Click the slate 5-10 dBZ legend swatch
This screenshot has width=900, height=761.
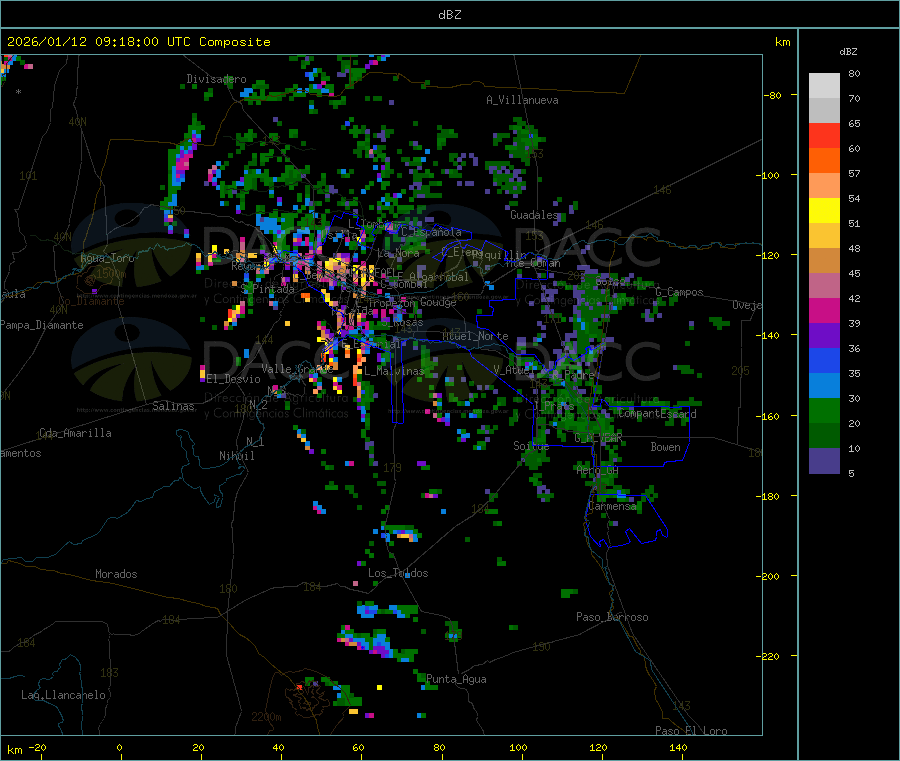pos(824,461)
